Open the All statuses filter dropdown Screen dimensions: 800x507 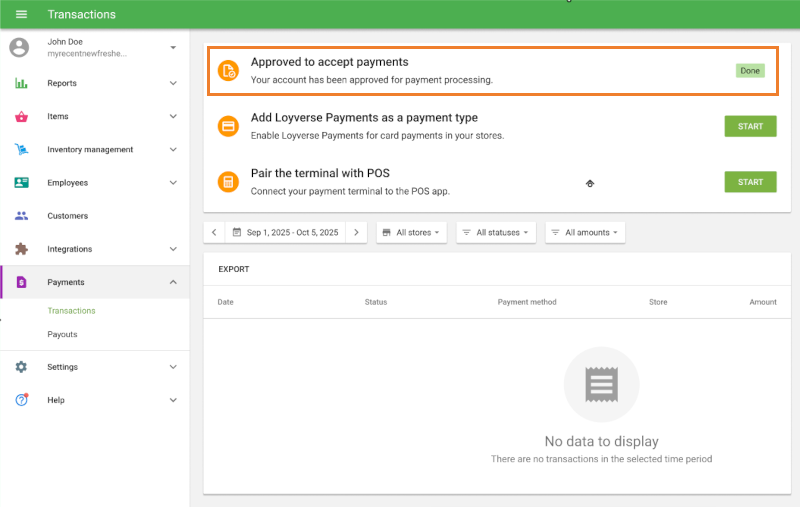click(x=496, y=233)
